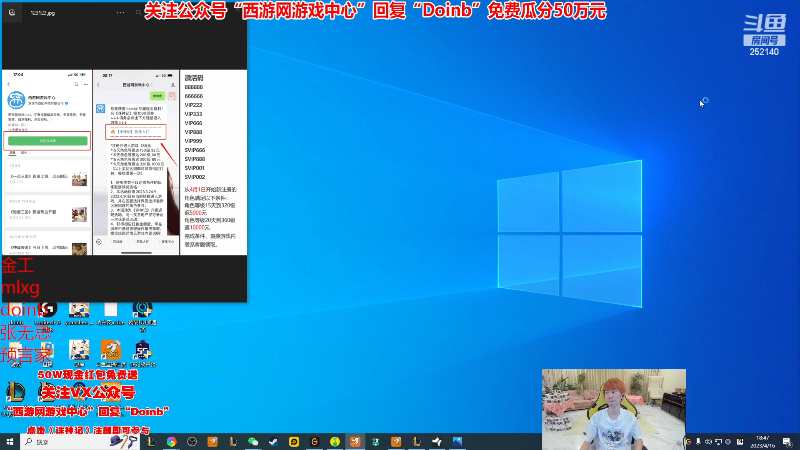Open the network icon in system tray
Viewport: 800px width, 450px height.
tap(718, 442)
